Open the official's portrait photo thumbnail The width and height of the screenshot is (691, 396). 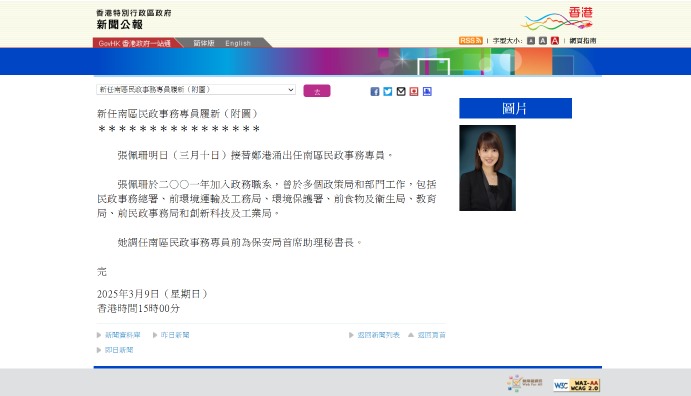[x=487, y=168]
